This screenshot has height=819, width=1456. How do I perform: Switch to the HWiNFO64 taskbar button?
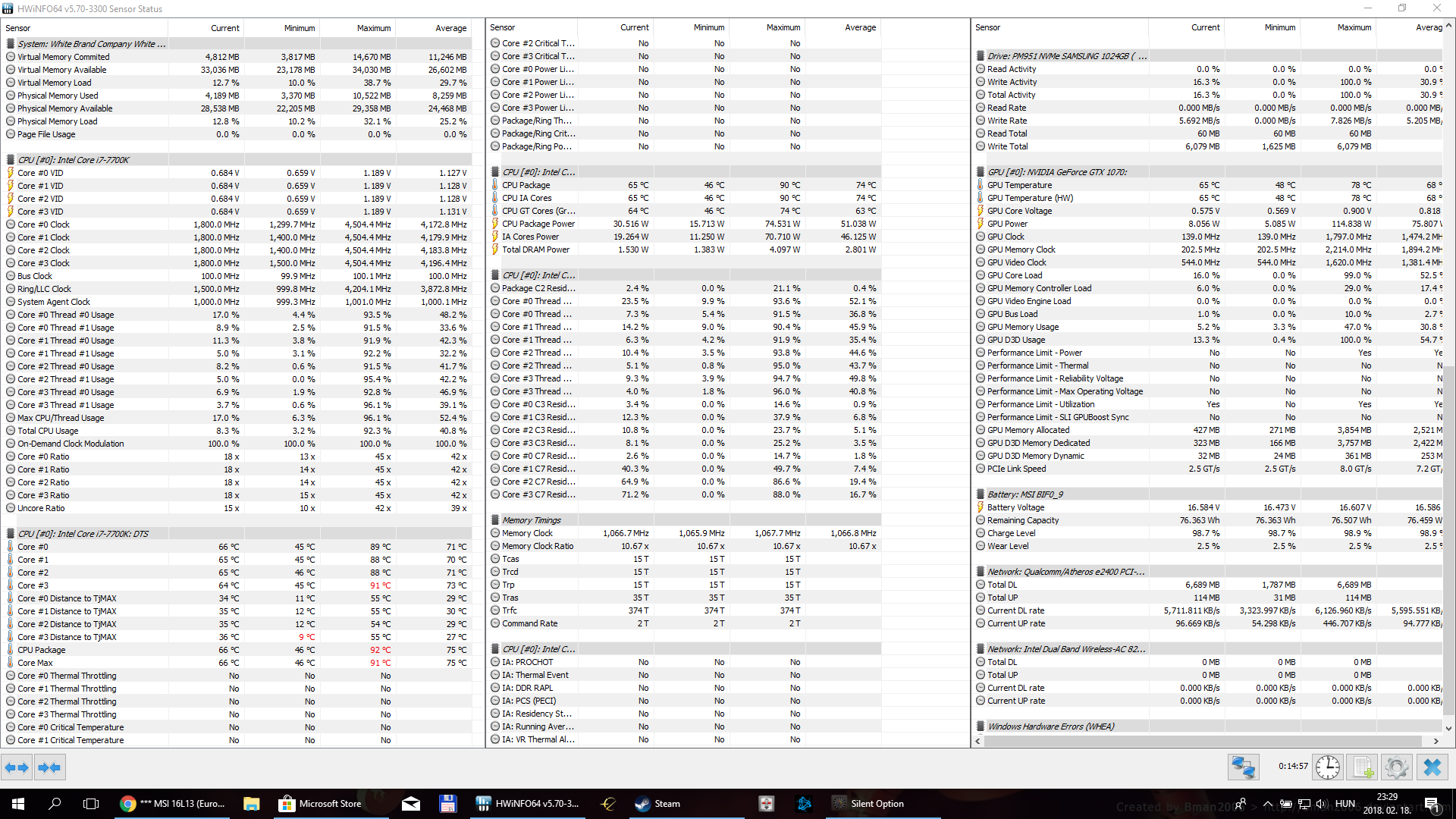point(528,804)
